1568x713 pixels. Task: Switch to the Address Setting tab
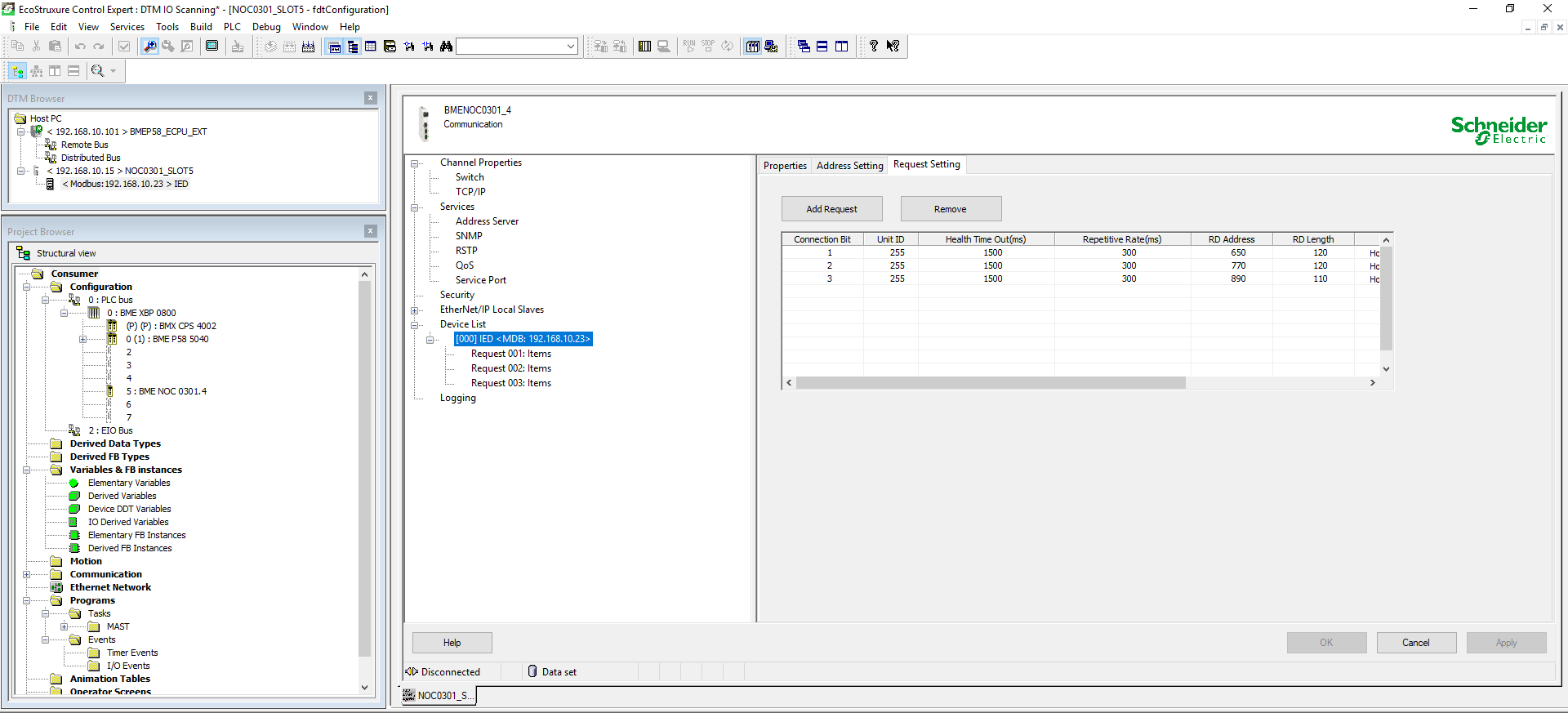(850, 166)
